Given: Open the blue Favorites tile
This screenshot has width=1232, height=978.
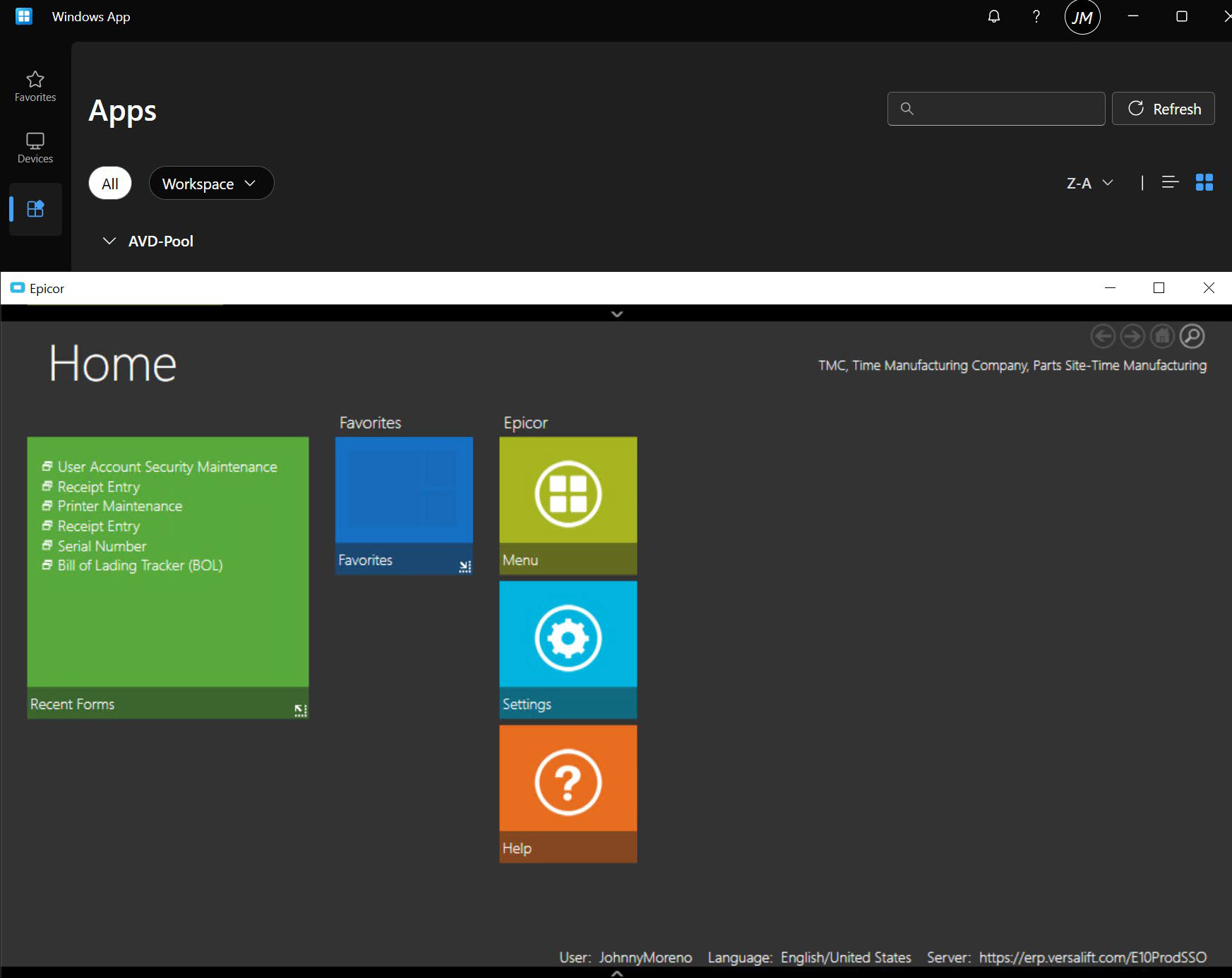Looking at the screenshot, I should (x=404, y=505).
